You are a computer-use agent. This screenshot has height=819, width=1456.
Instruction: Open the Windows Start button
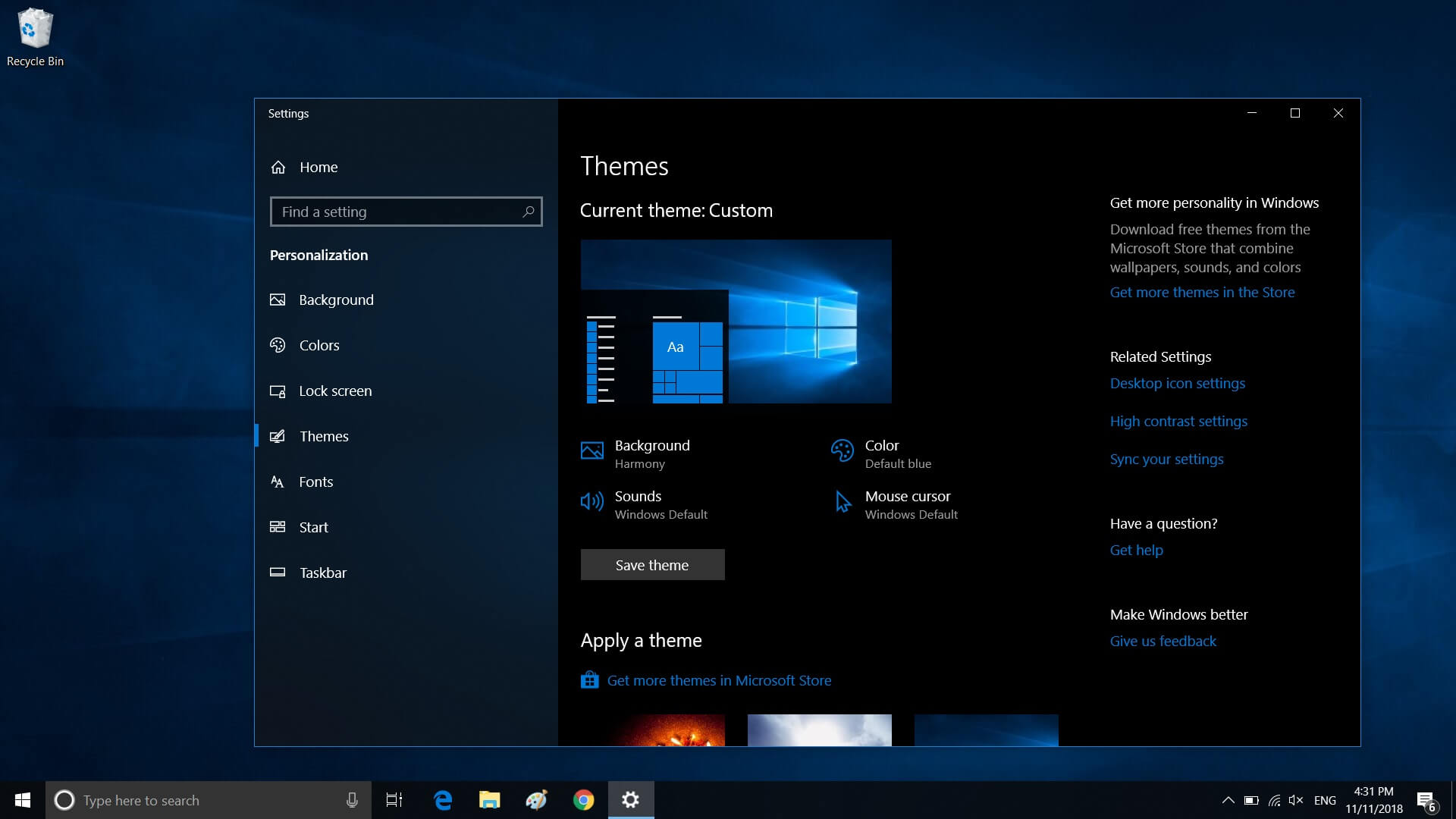(23, 800)
